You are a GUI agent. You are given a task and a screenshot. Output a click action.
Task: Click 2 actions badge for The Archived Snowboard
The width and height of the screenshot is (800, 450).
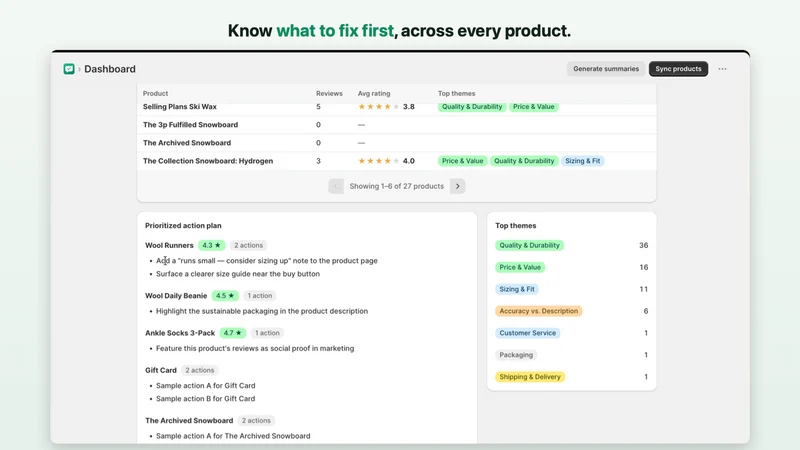[256, 421]
